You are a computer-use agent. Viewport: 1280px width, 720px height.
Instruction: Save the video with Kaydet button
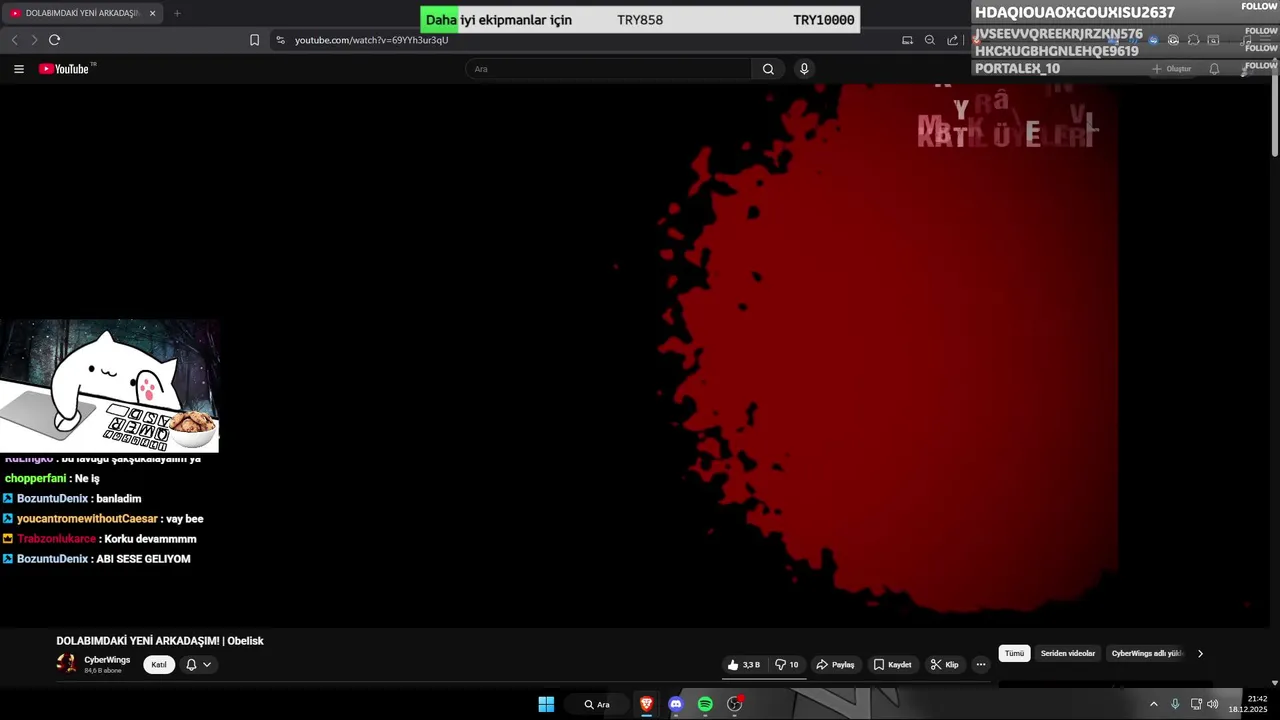[x=892, y=665]
